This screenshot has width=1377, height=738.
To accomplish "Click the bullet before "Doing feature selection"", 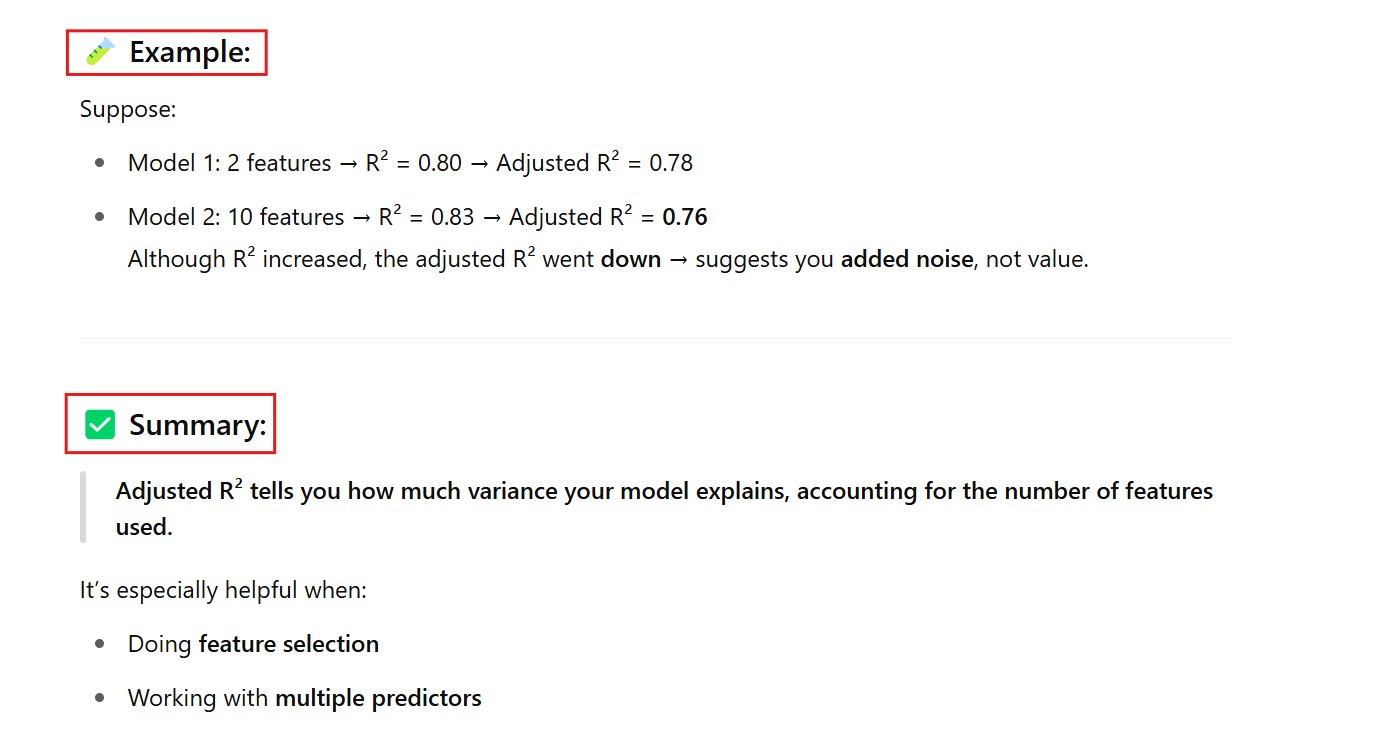I will point(99,644).
